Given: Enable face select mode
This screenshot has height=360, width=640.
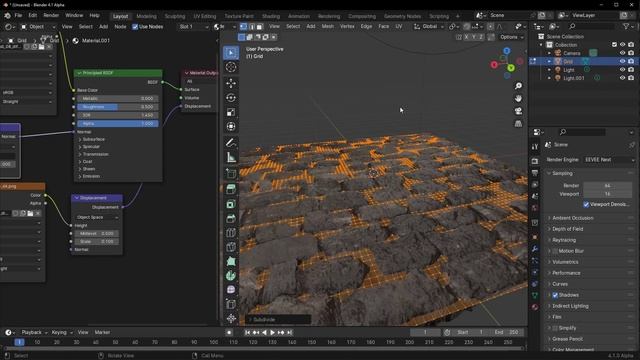Looking at the screenshot, I should 259,27.
